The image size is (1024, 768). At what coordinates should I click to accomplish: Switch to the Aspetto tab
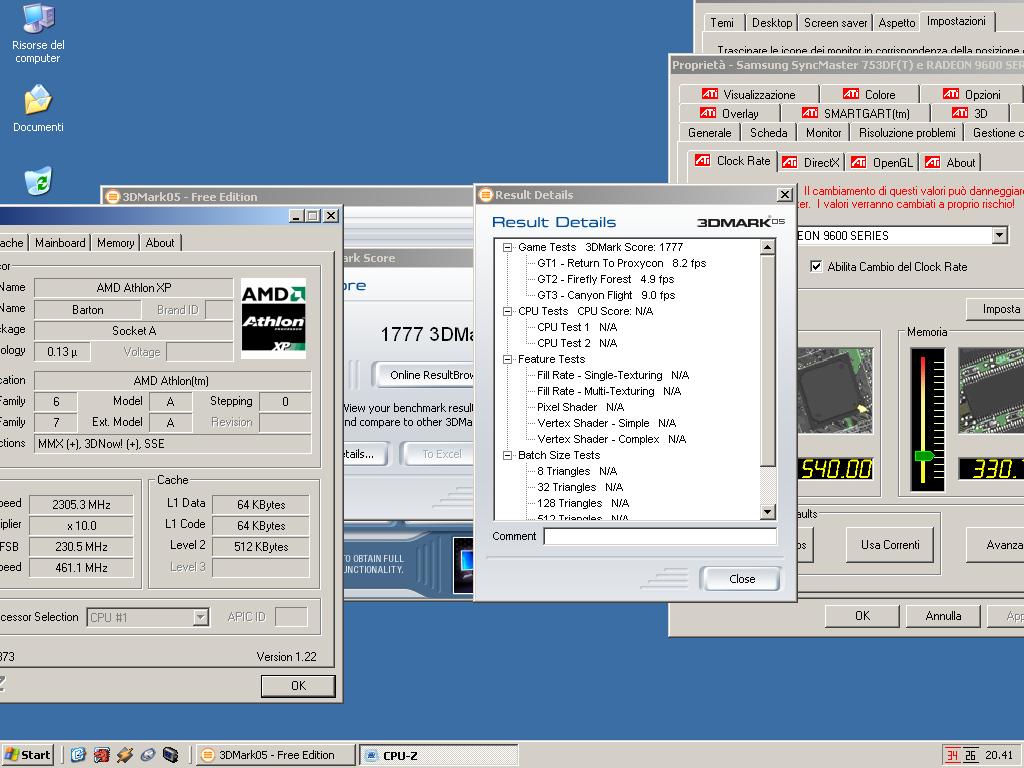[x=897, y=23]
